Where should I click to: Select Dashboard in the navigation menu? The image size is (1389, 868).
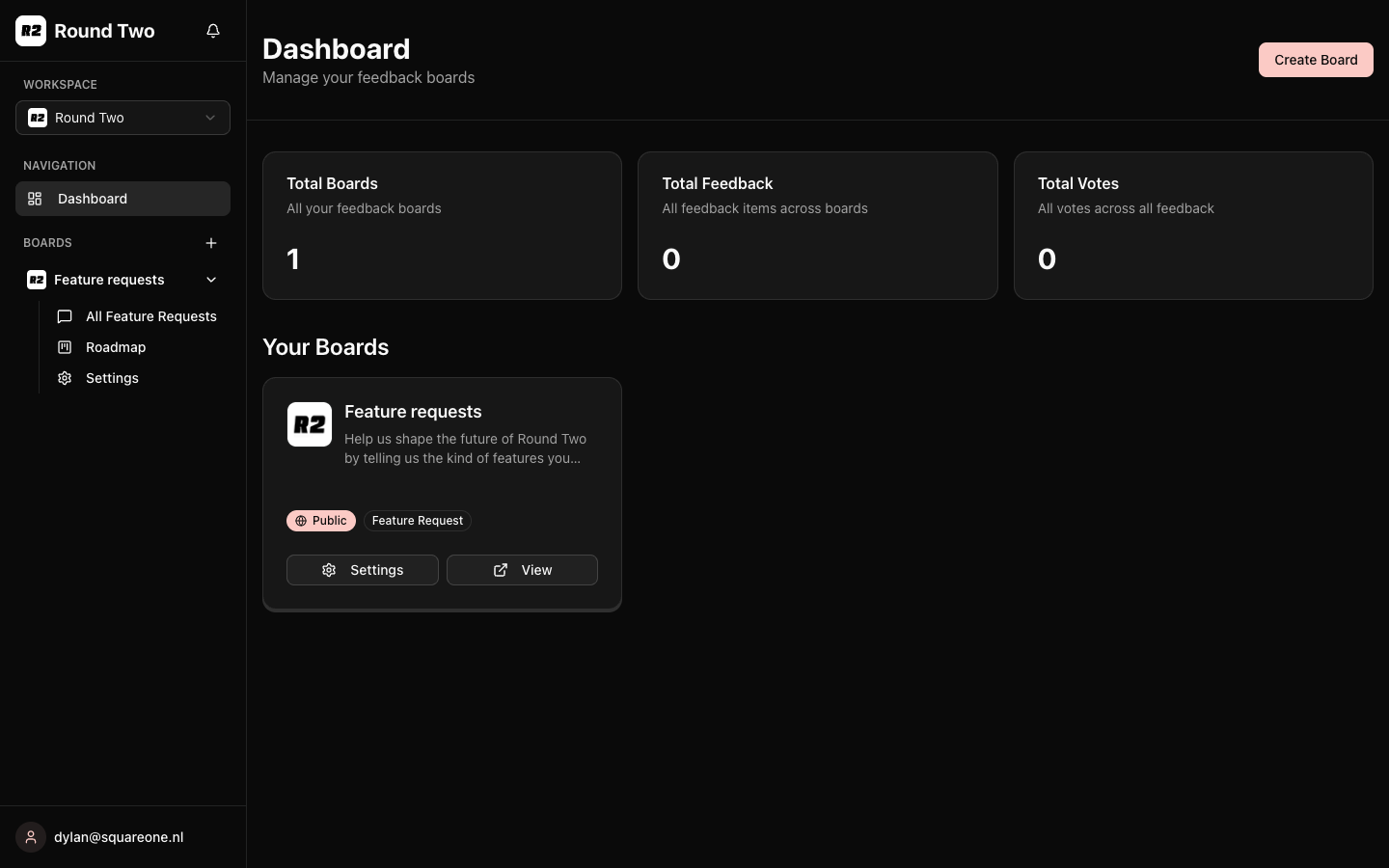pos(93,199)
